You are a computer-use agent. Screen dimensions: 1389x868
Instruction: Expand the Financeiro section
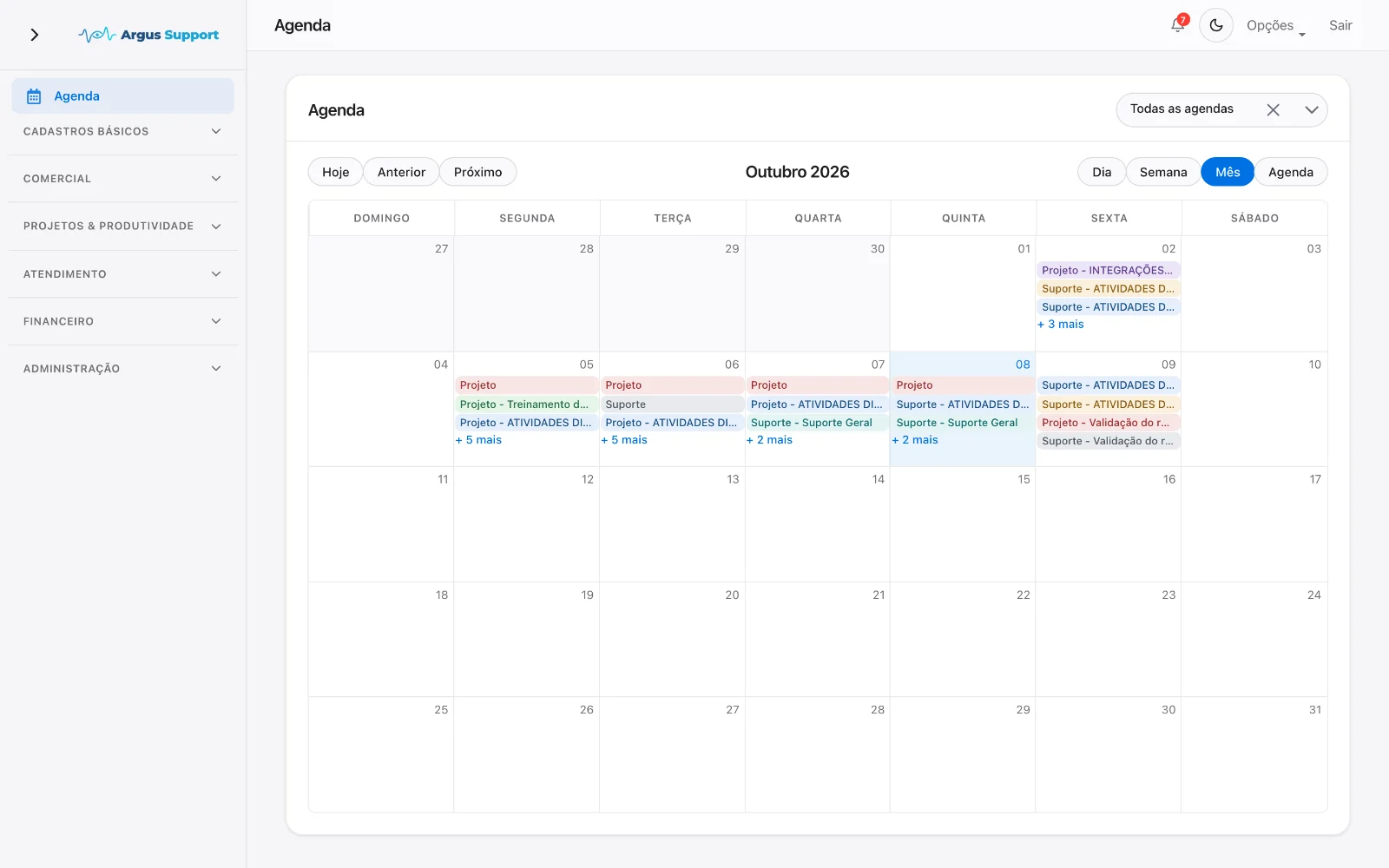click(122, 321)
